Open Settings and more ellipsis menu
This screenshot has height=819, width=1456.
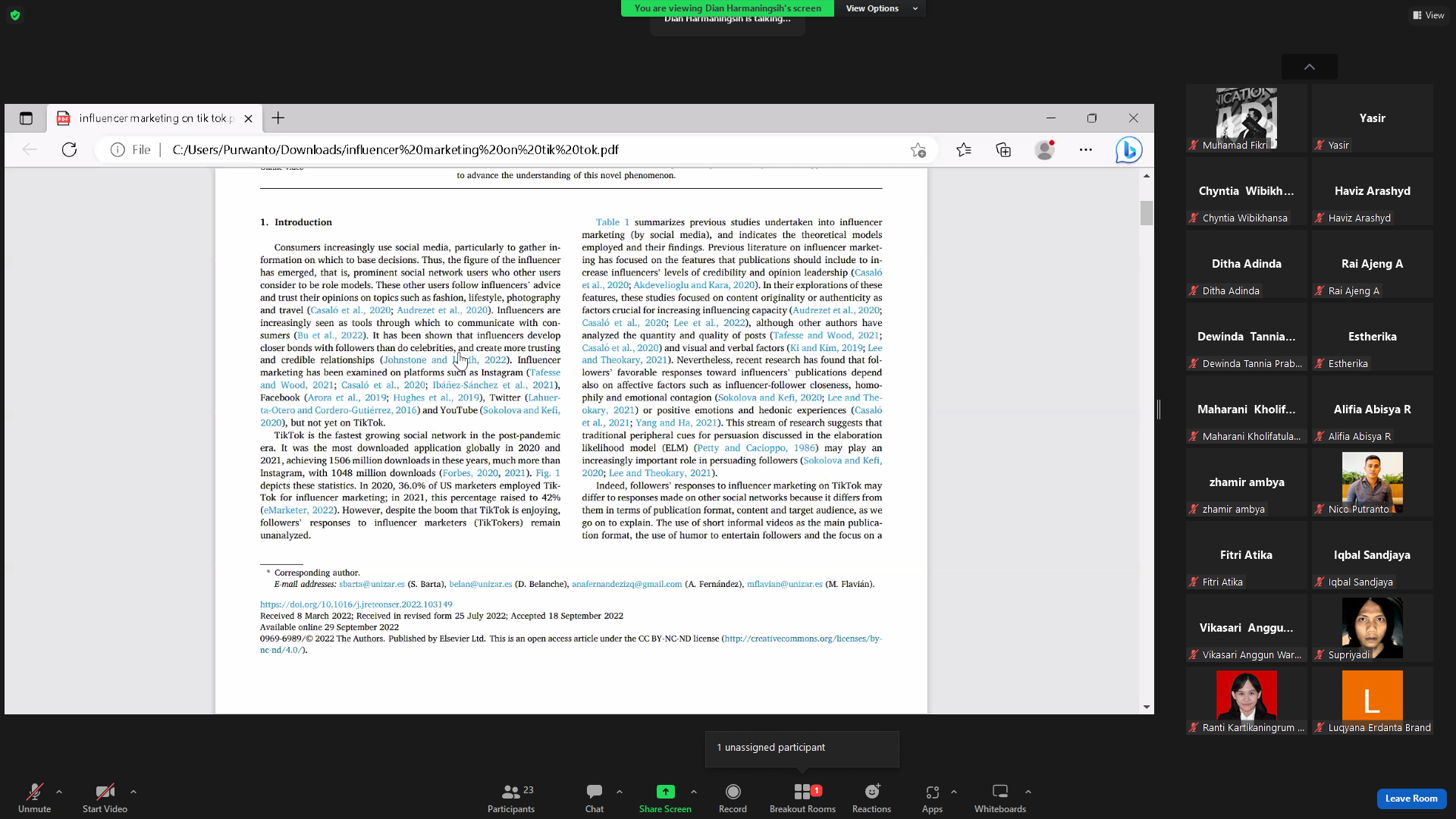(1086, 149)
